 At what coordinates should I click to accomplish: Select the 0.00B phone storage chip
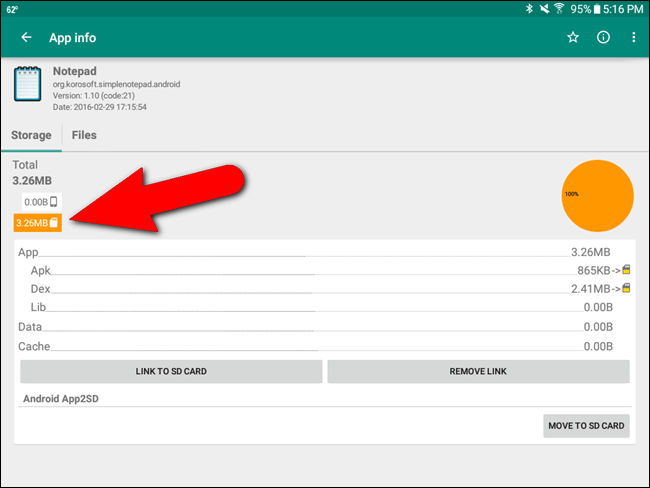pos(41,202)
